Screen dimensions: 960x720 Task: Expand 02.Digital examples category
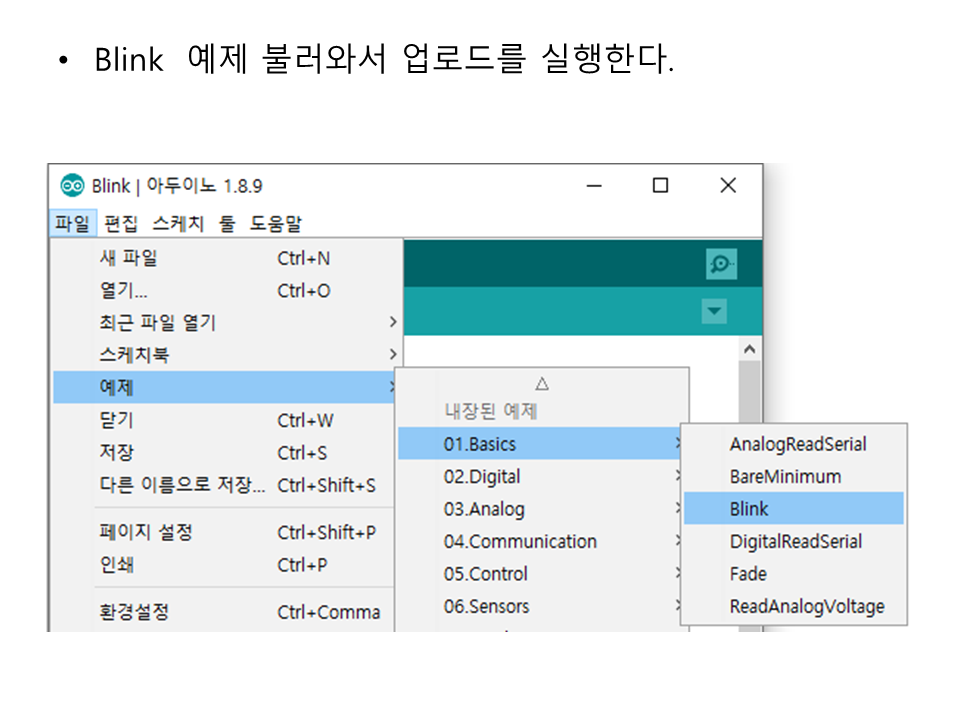[540, 476]
